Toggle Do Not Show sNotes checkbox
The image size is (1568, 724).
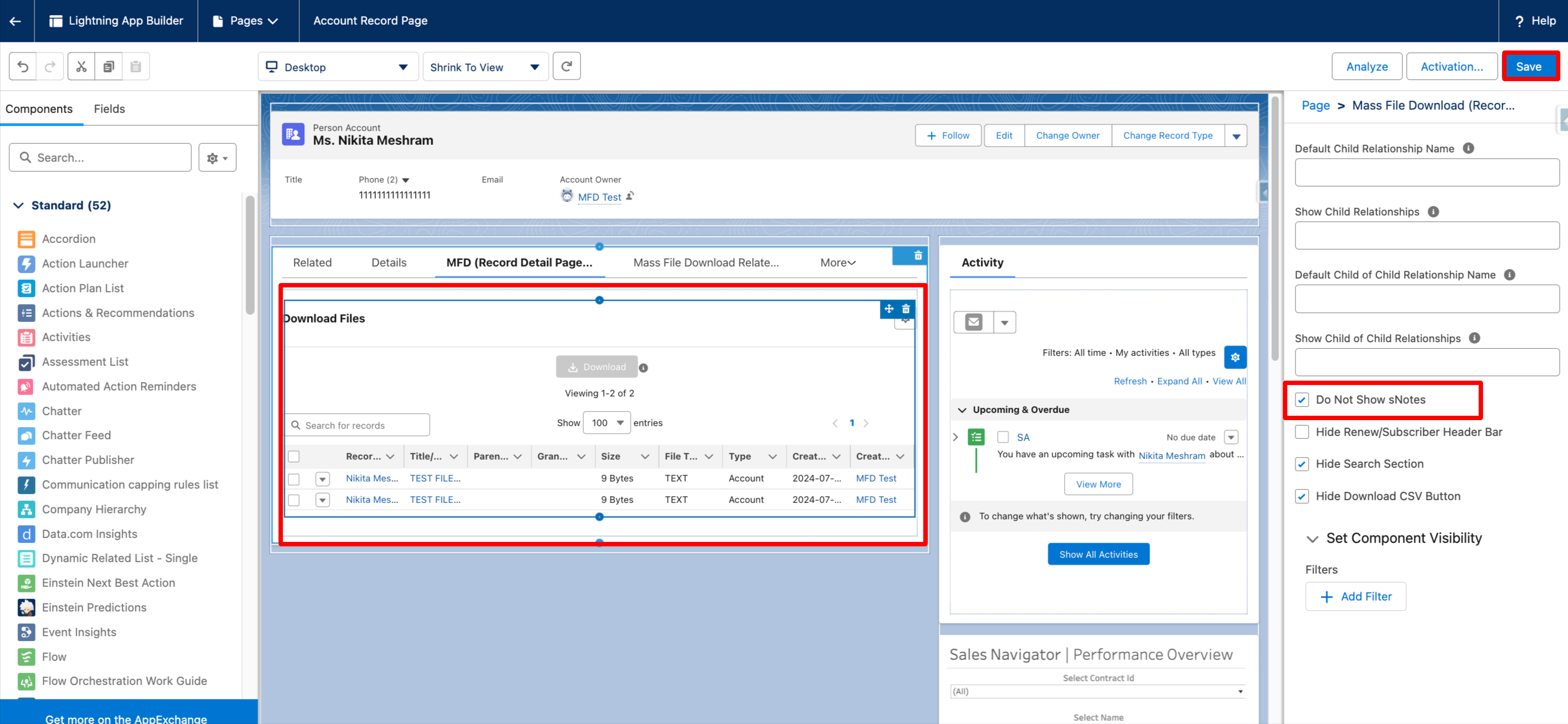[1302, 399]
